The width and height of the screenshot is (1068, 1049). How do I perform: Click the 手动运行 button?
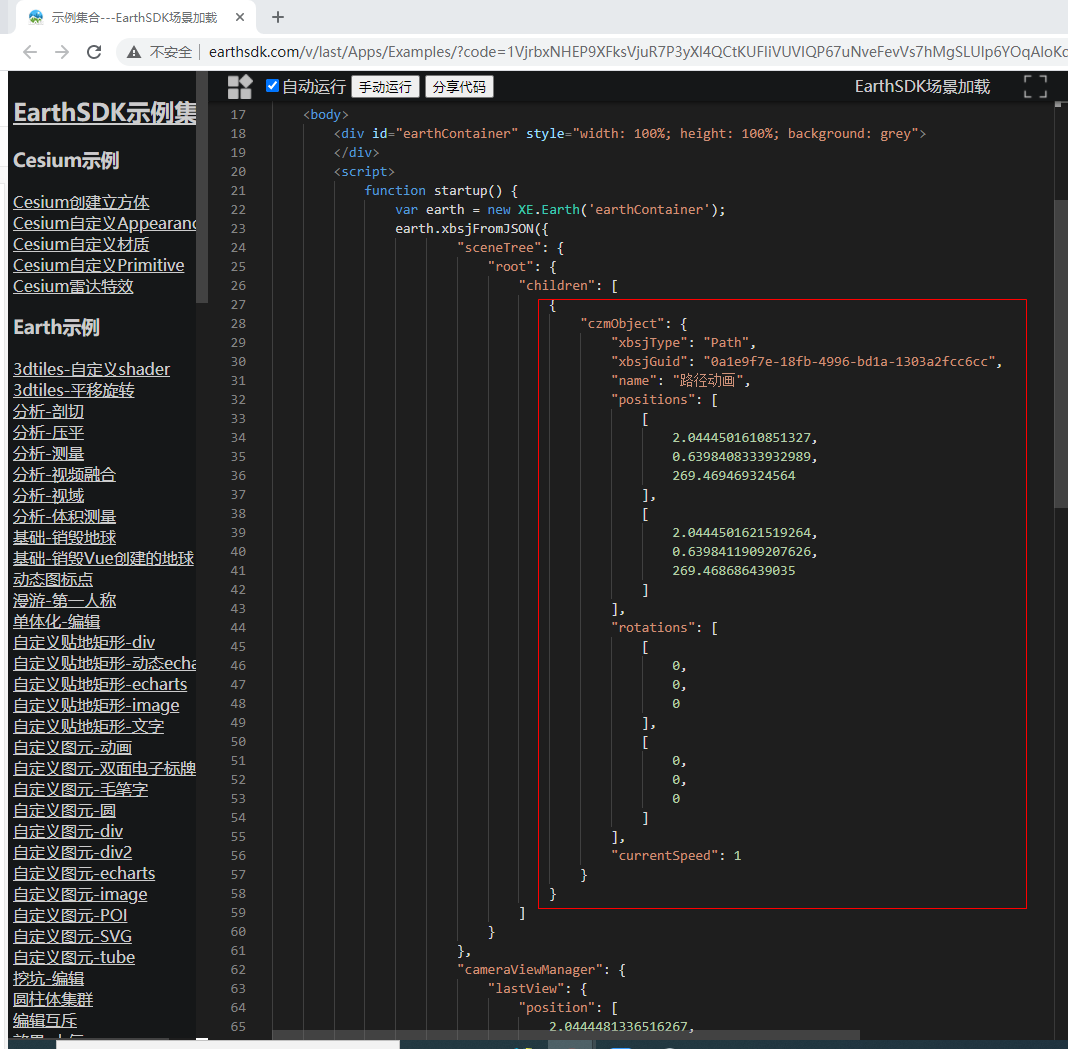click(x=386, y=87)
